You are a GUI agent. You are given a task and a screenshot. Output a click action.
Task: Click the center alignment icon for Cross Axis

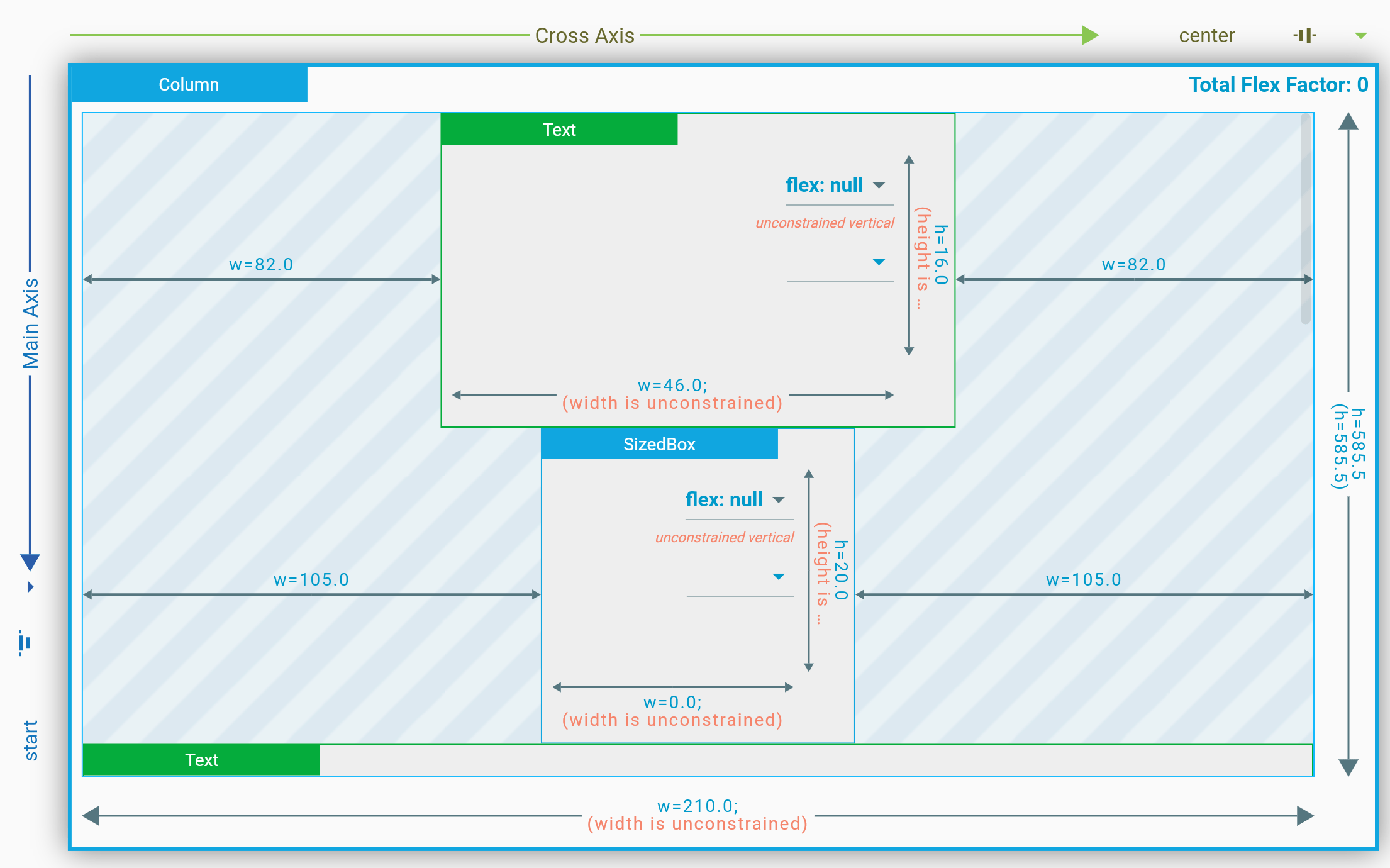pyautogui.click(x=1305, y=35)
